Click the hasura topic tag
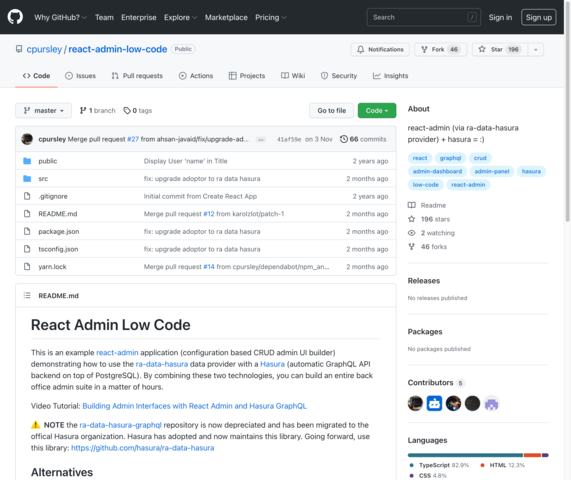This screenshot has height=480, width=571. [x=531, y=171]
